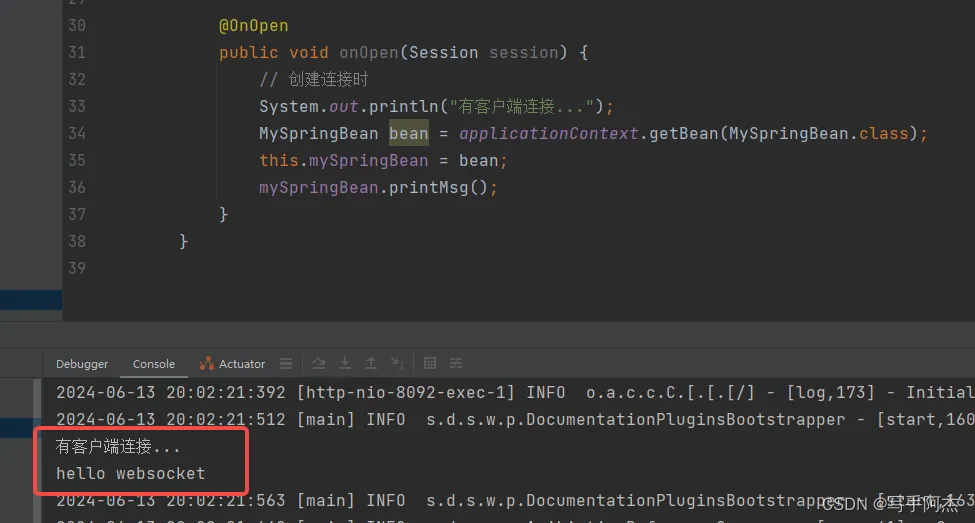Click gutter line number 39
The height and width of the screenshot is (523, 975).
[77, 268]
